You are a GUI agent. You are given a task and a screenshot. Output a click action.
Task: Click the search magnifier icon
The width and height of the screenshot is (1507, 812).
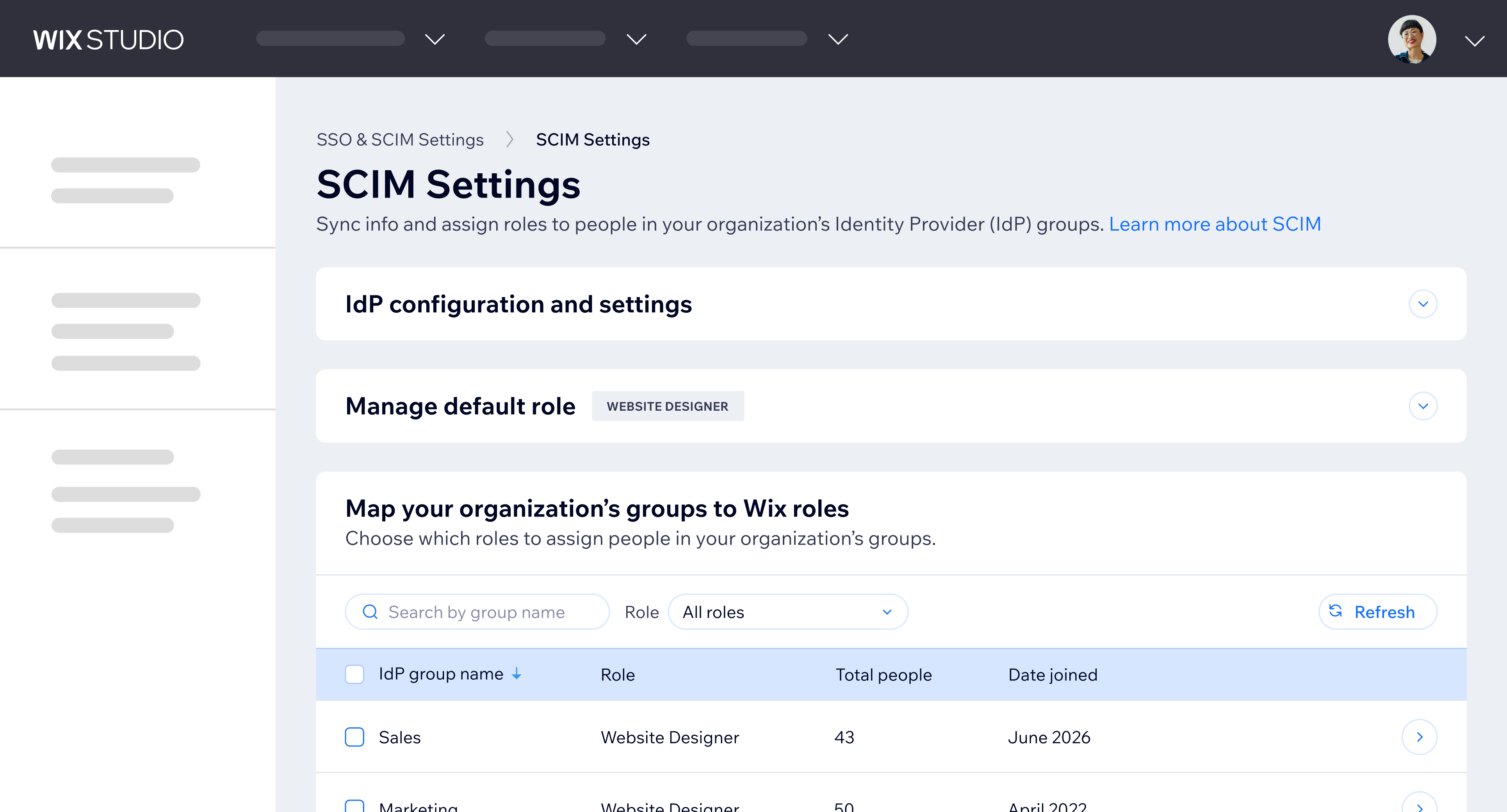pyautogui.click(x=371, y=612)
